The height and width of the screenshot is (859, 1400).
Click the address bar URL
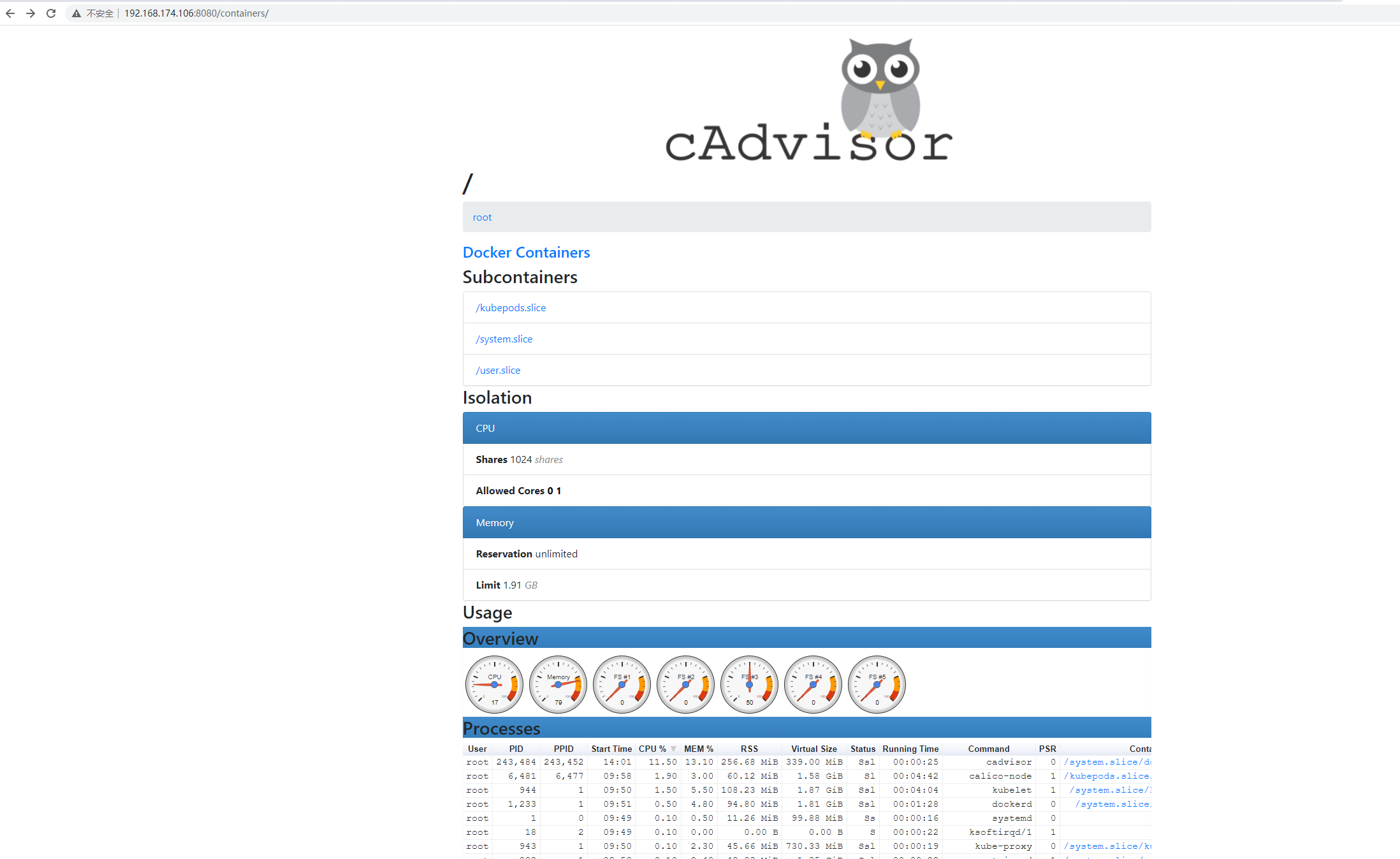point(196,13)
